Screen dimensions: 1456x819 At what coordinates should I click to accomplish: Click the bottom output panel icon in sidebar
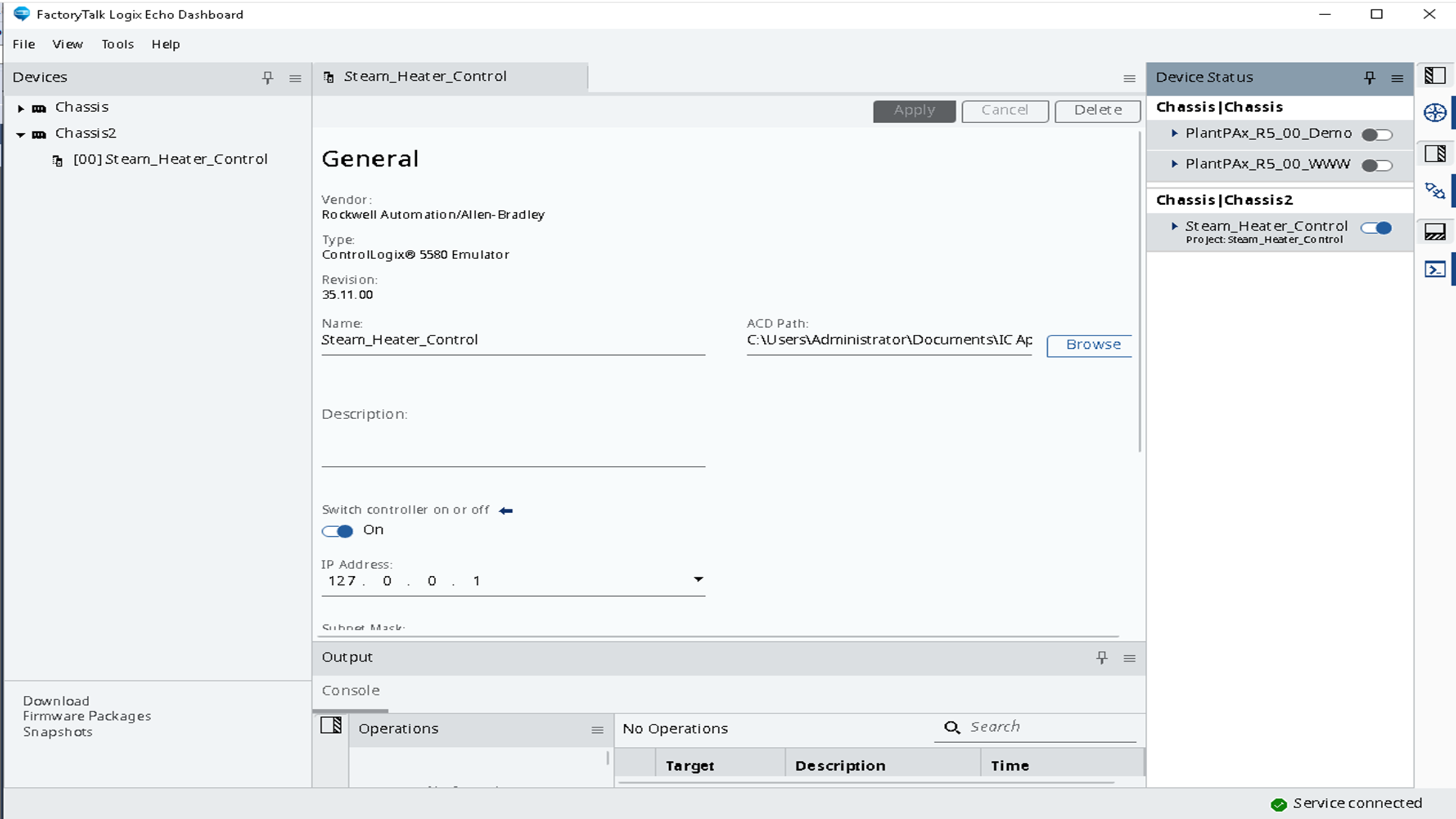tap(1435, 232)
